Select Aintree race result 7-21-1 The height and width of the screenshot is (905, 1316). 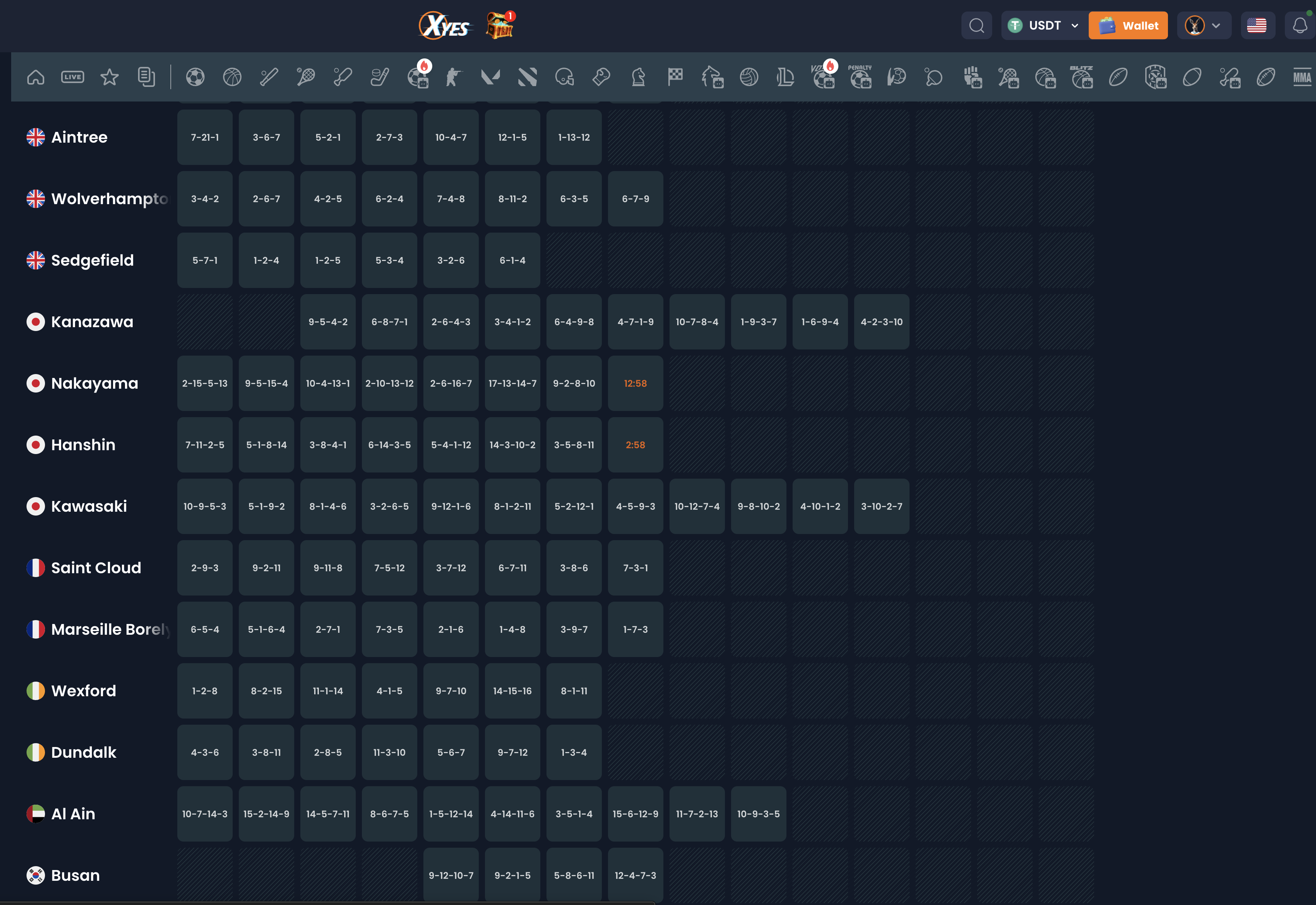[205, 137]
